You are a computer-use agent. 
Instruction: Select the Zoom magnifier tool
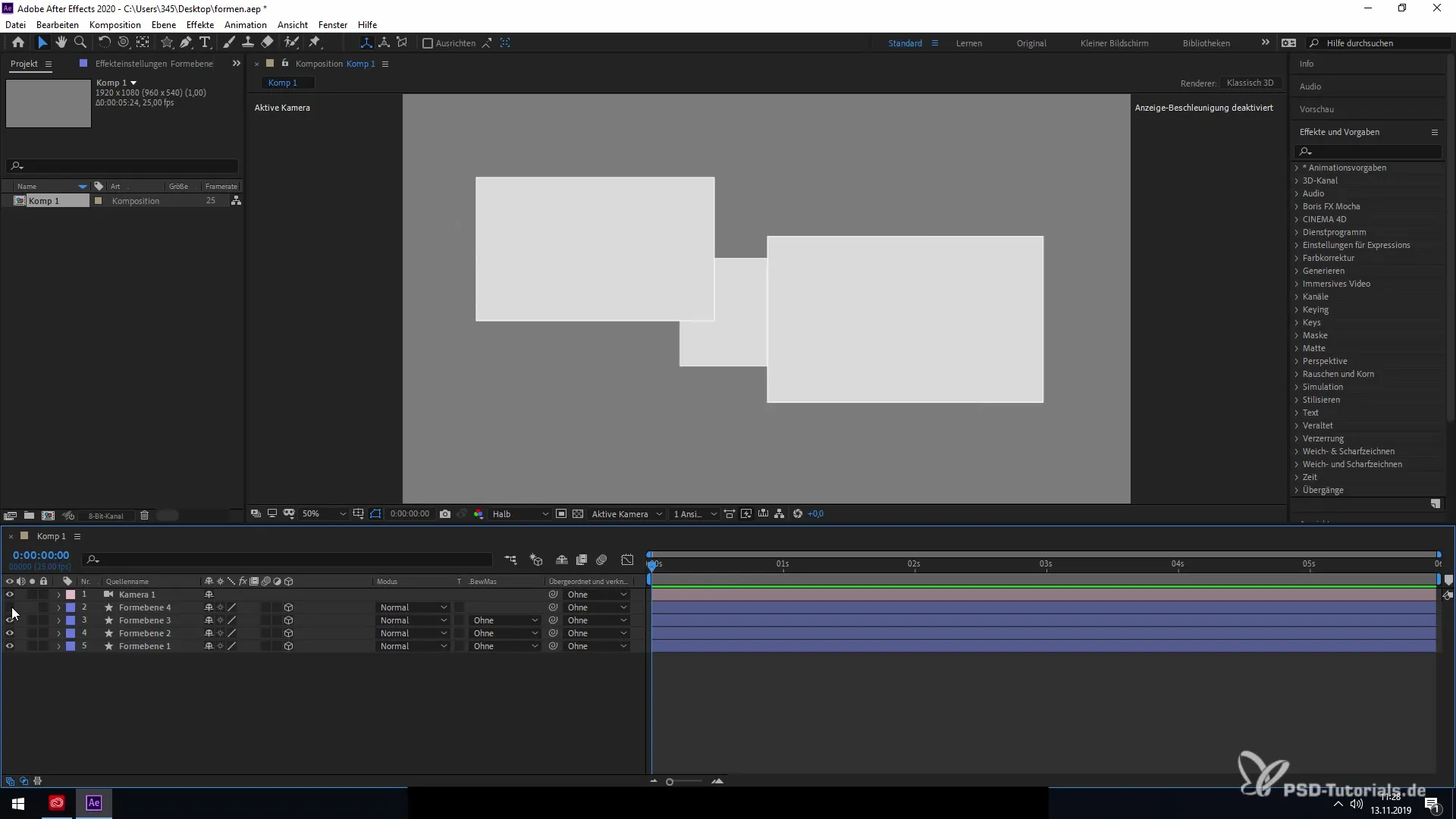80,43
